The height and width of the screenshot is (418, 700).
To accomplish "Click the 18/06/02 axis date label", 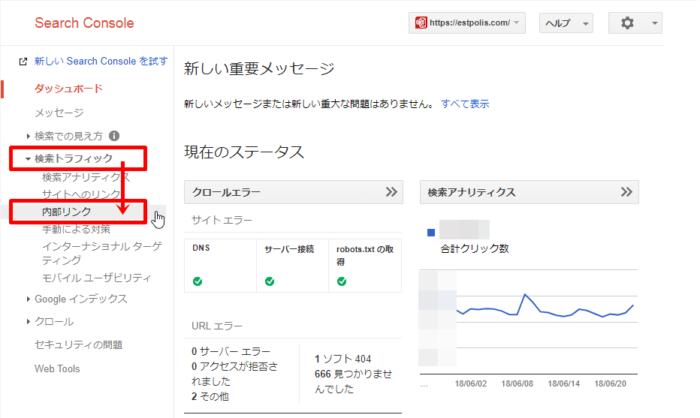I will pos(471,384).
